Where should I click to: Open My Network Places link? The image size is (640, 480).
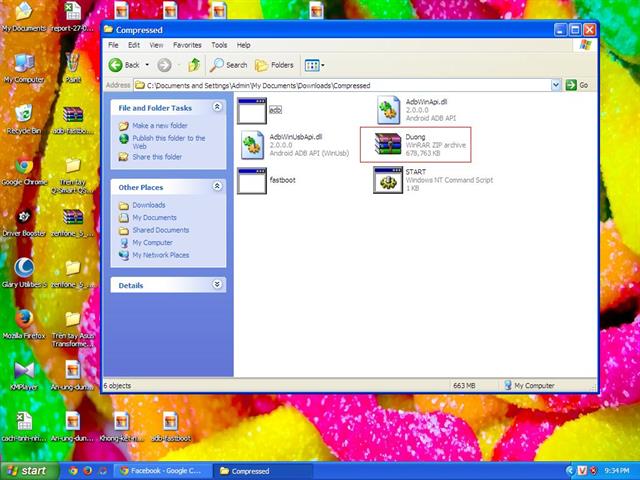tap(160, 255)
